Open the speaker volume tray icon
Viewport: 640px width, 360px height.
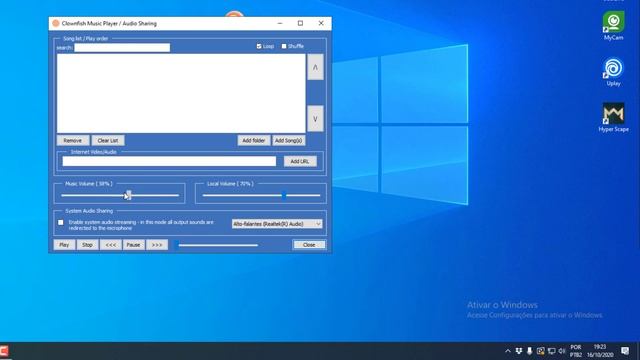(562, 351)
